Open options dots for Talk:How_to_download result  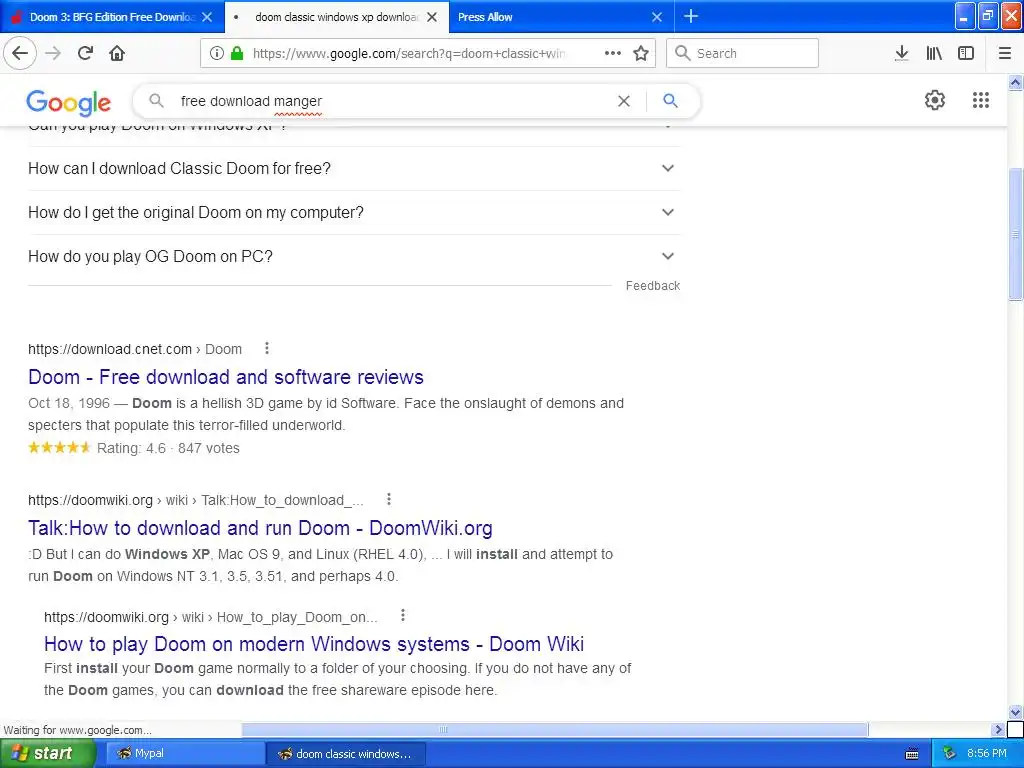coord(389,499)
